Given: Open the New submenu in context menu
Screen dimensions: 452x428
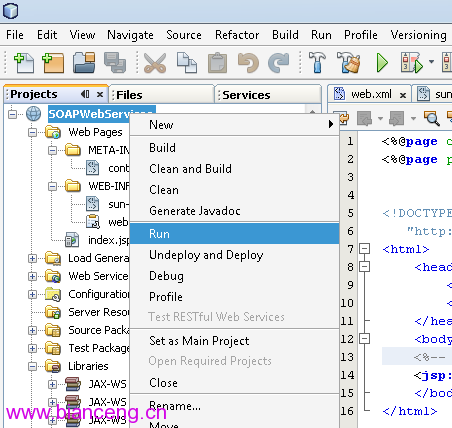Looking at the screenshot, I should 234,125.
